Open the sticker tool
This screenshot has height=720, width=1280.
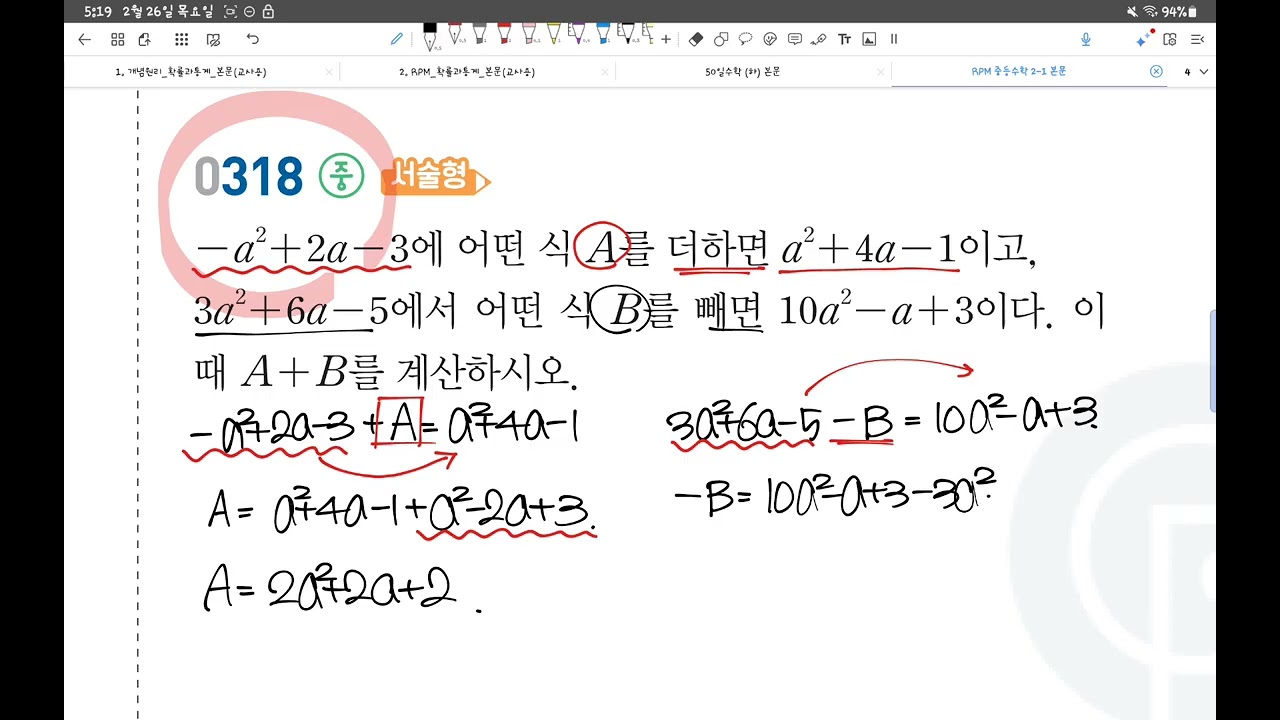[x=770, y=39]
